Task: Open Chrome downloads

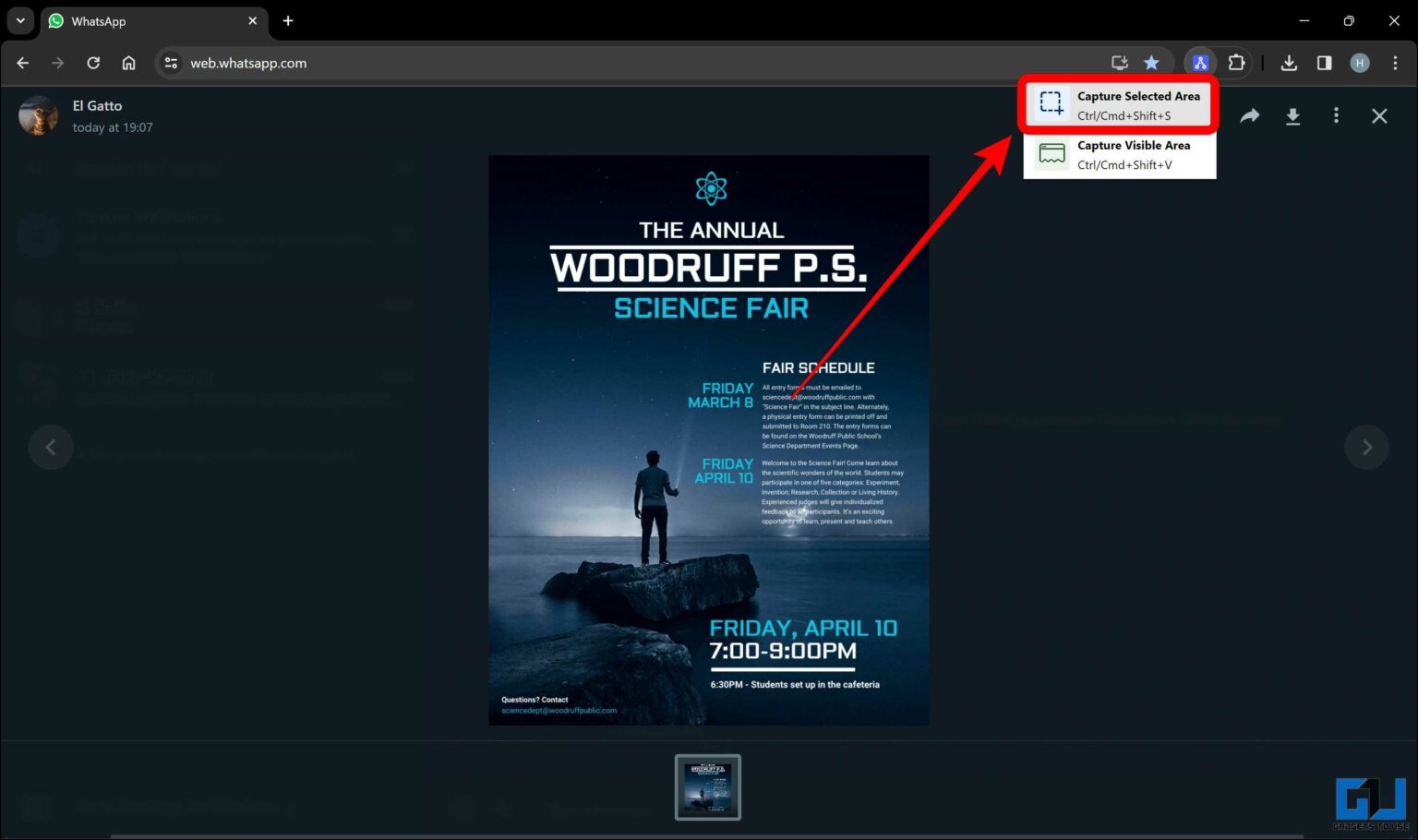Action: [x=1289, y=62]
